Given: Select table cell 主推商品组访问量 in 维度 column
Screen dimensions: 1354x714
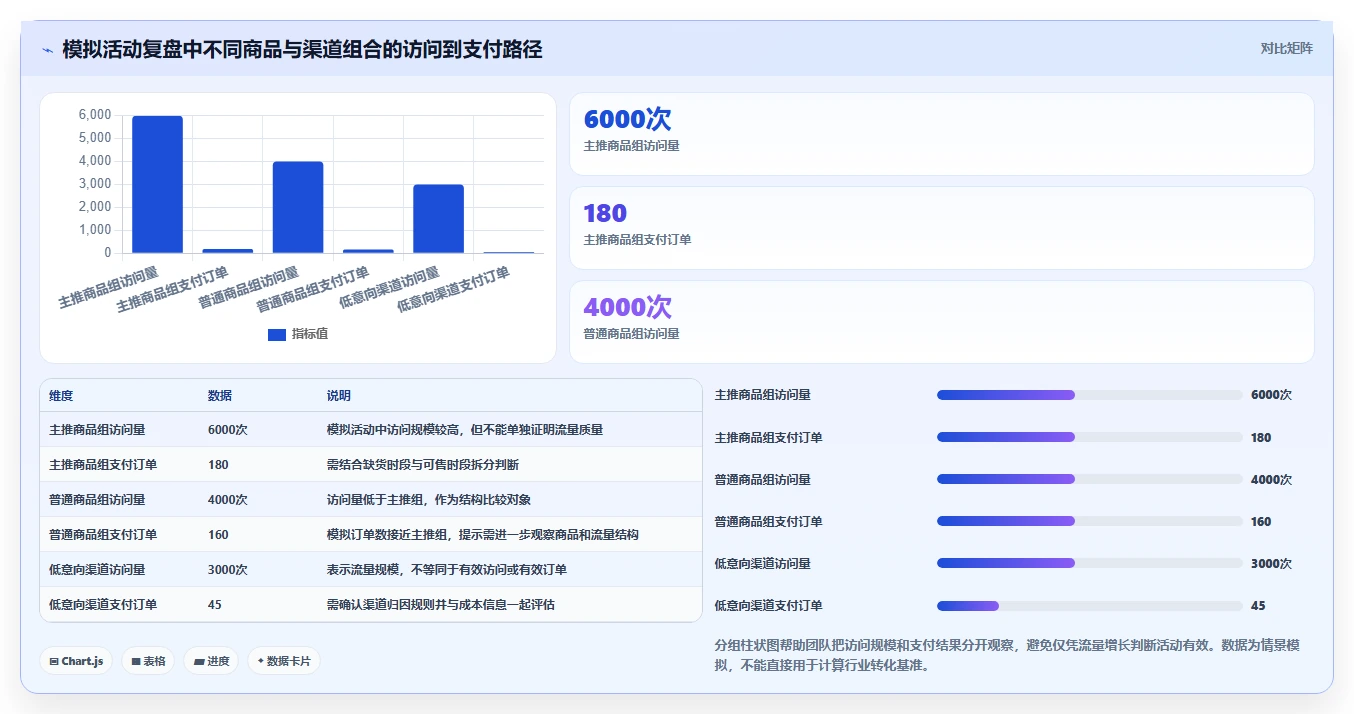Looking at the screenshot, I should (x=97, y=430).
